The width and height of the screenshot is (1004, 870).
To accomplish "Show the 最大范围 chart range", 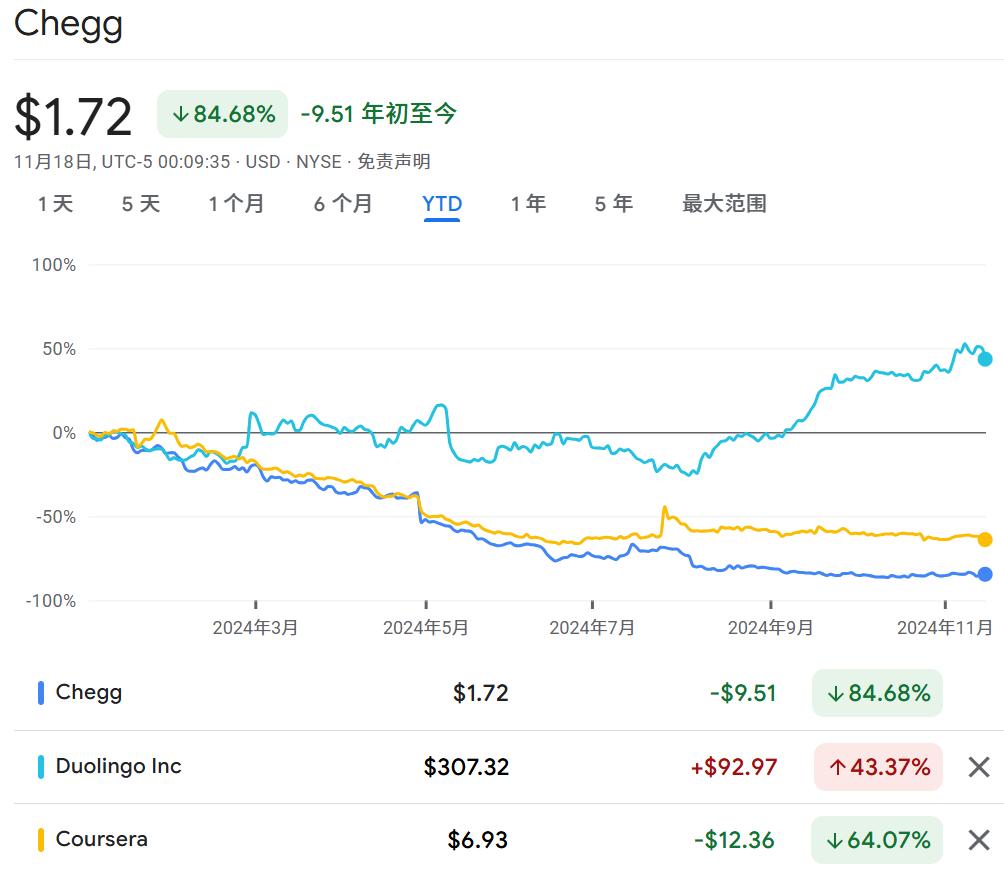I will click(724, 204).
